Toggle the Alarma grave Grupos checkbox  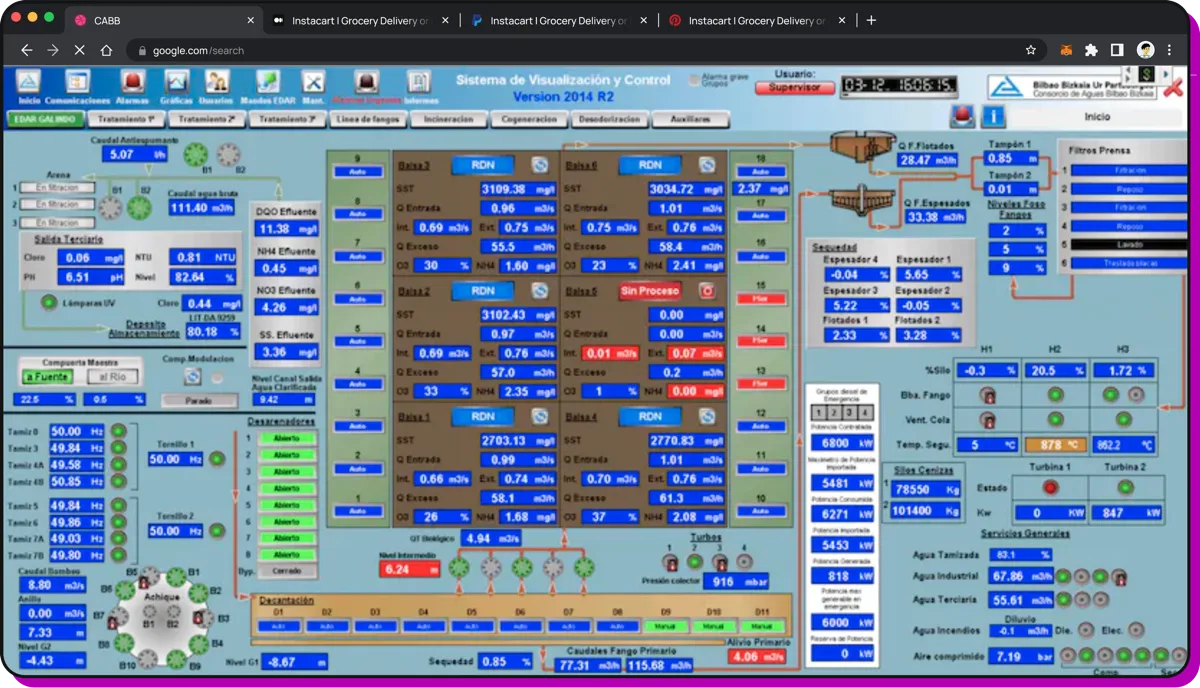point(692,77)
